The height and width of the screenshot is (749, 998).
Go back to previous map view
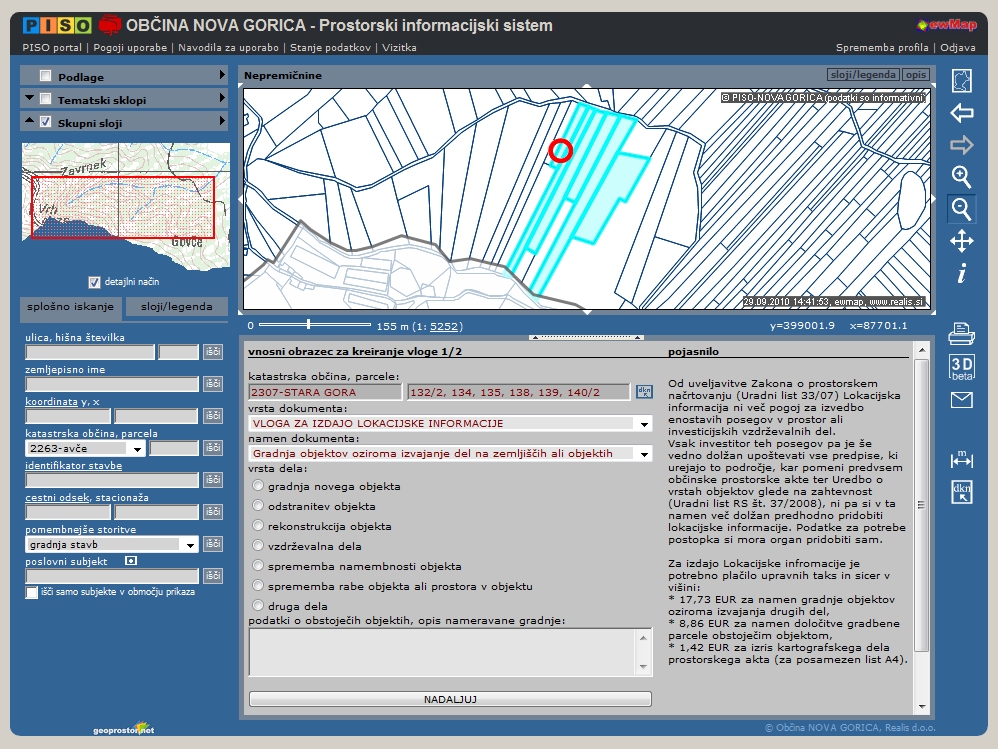click(961, 113)
